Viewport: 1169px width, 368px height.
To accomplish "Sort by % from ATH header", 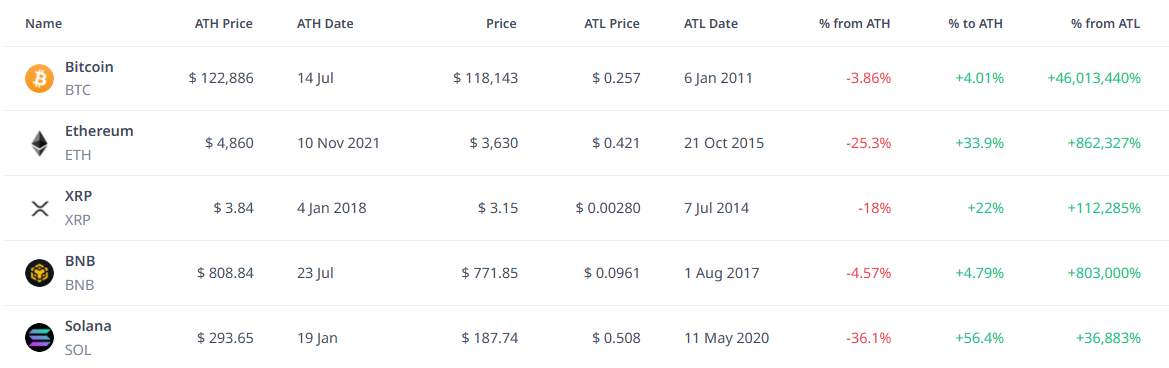I will (854, 24).
